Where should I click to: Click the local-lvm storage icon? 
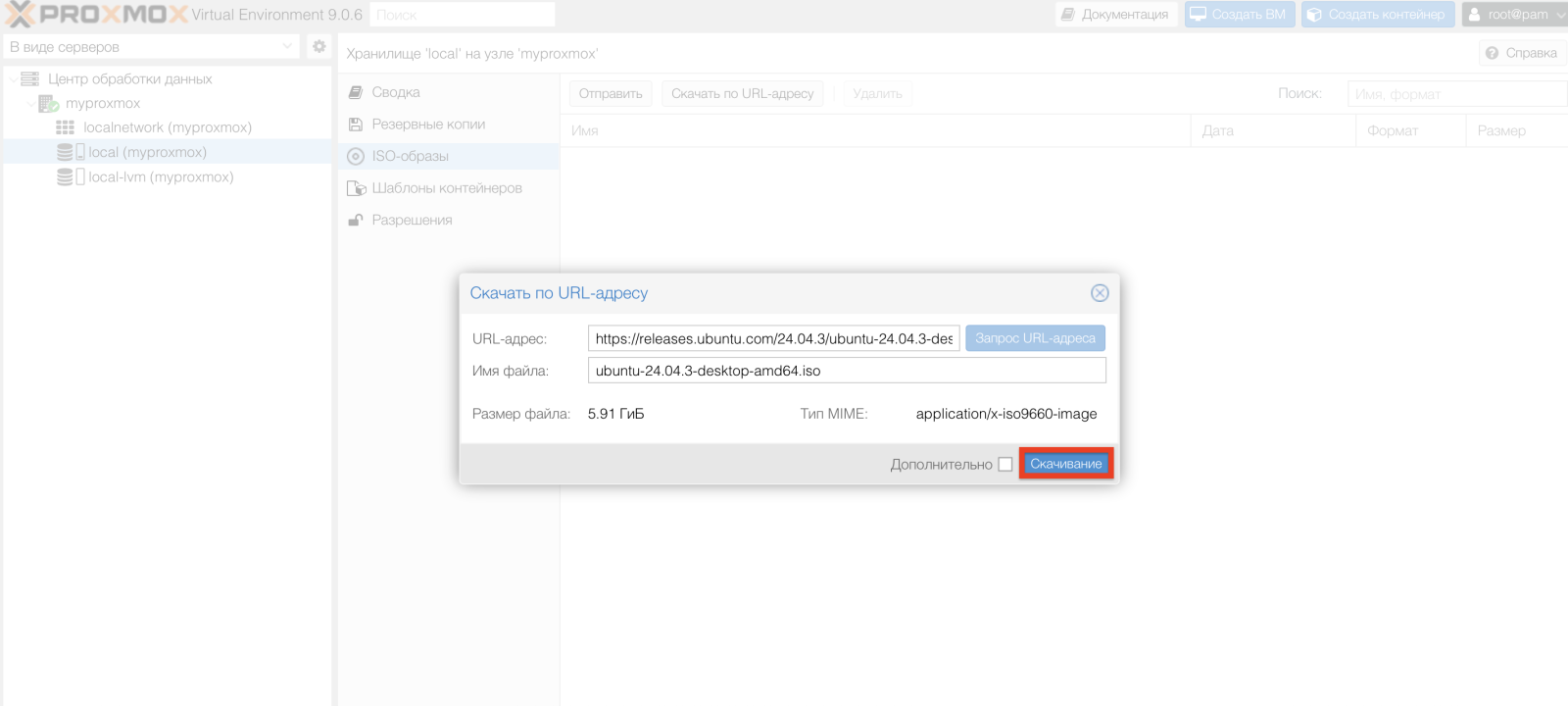[71, 176]
